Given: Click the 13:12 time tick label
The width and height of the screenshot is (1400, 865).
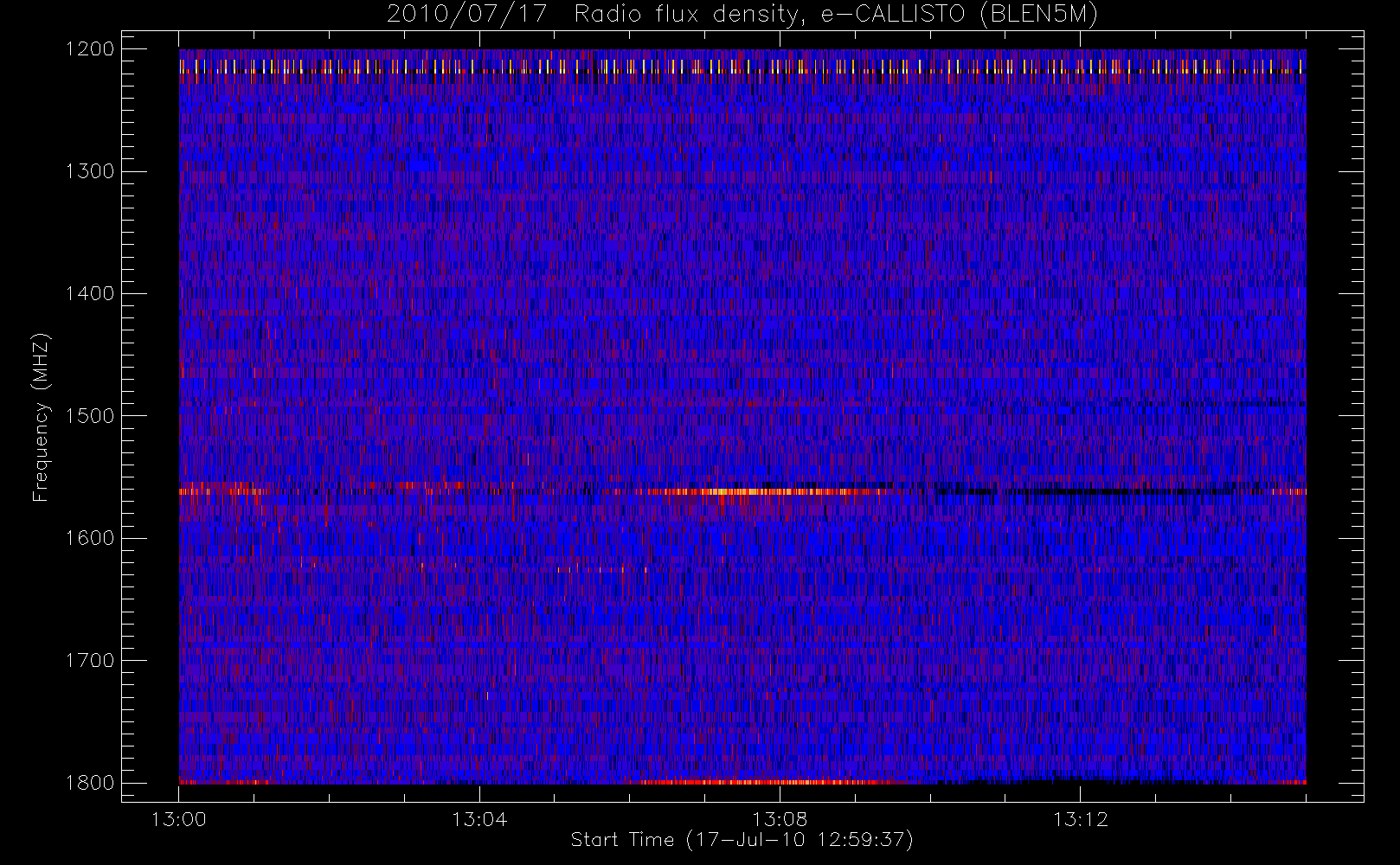Looking at the screenshot, I should (x=1080, y=819).
